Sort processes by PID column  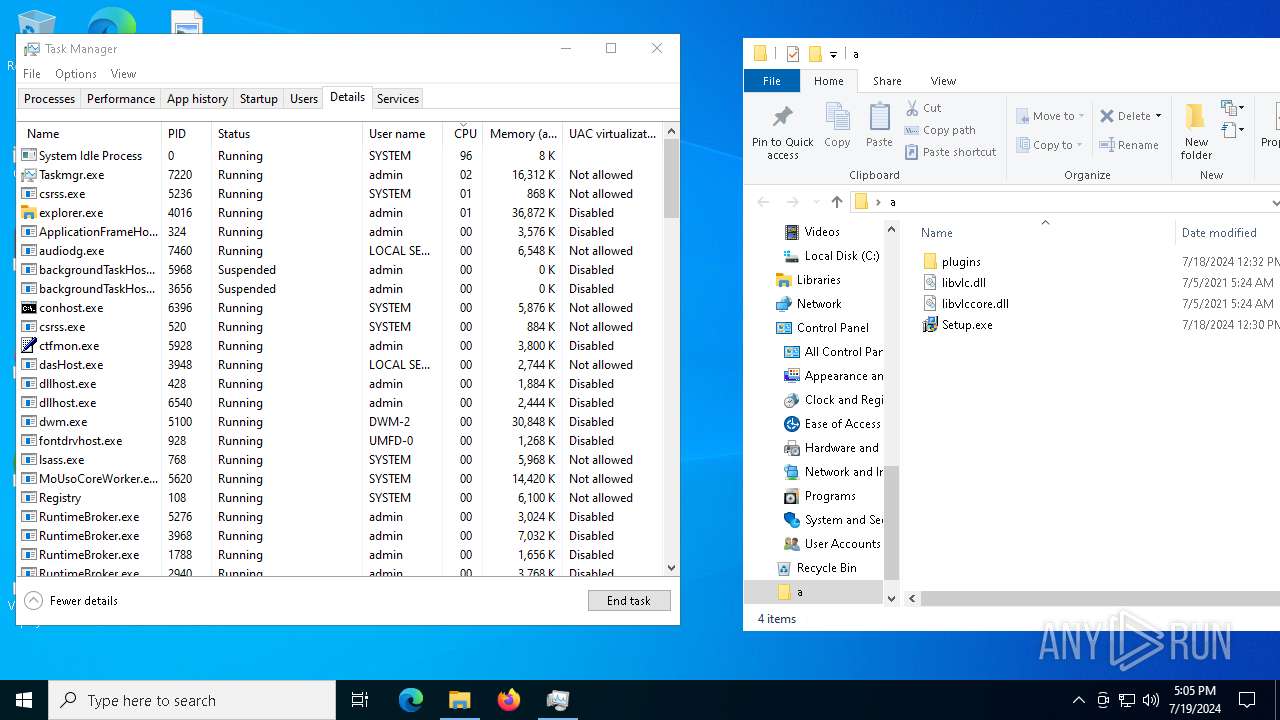186,133
